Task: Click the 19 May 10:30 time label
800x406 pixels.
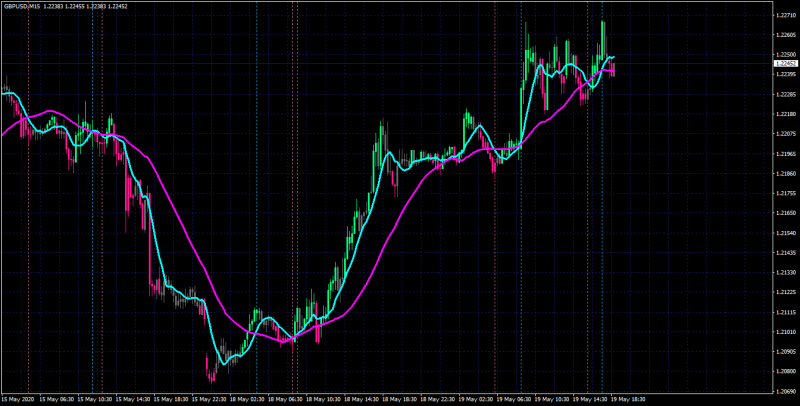Action: tap(552, 398)
